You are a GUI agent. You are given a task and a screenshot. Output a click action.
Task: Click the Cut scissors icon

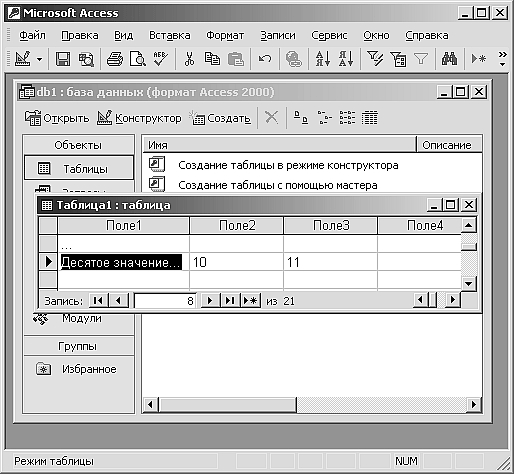point(189,59)
